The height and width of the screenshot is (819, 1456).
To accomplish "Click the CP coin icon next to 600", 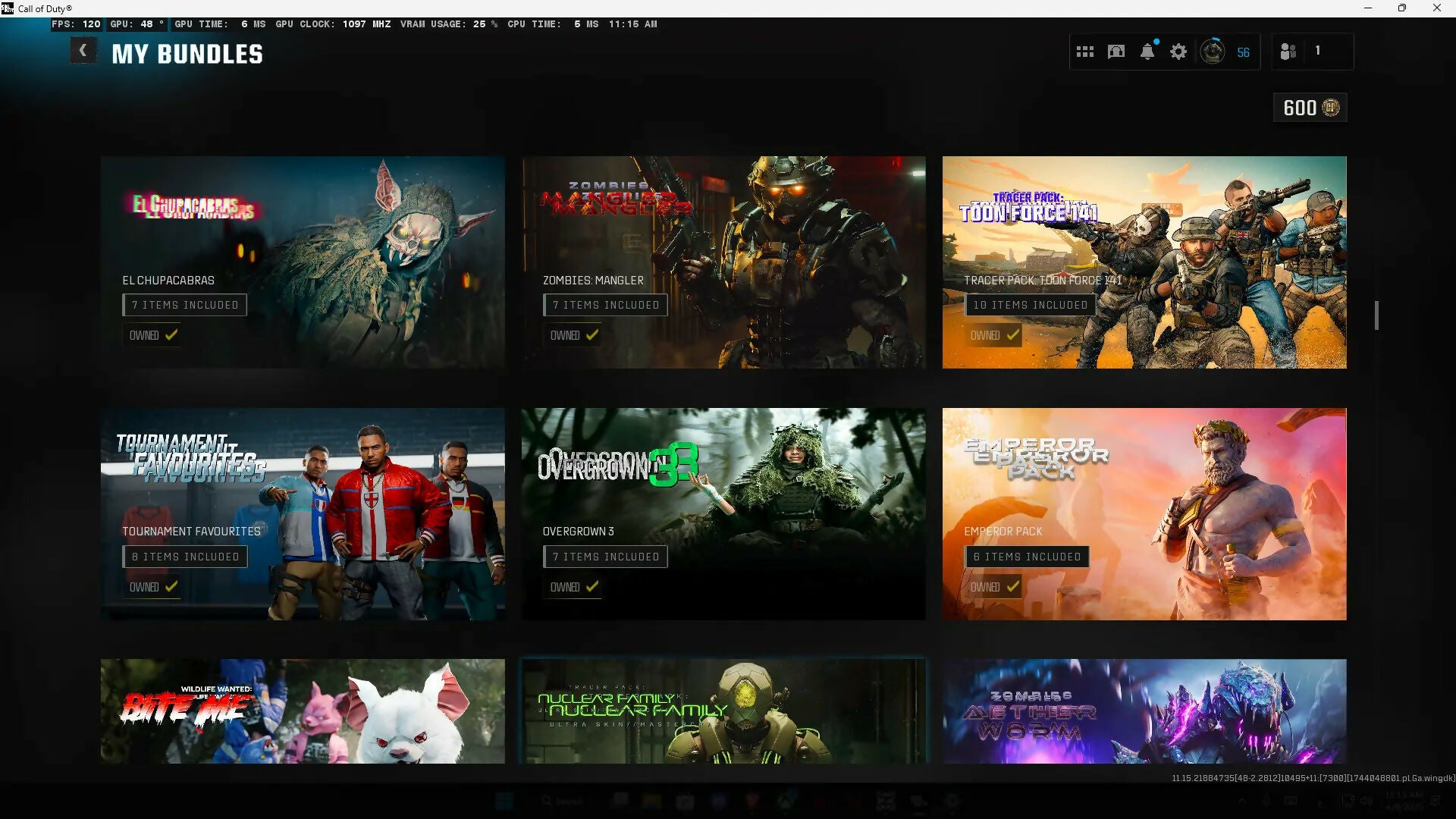I will pyautogui.click(x=1331, y=108).
